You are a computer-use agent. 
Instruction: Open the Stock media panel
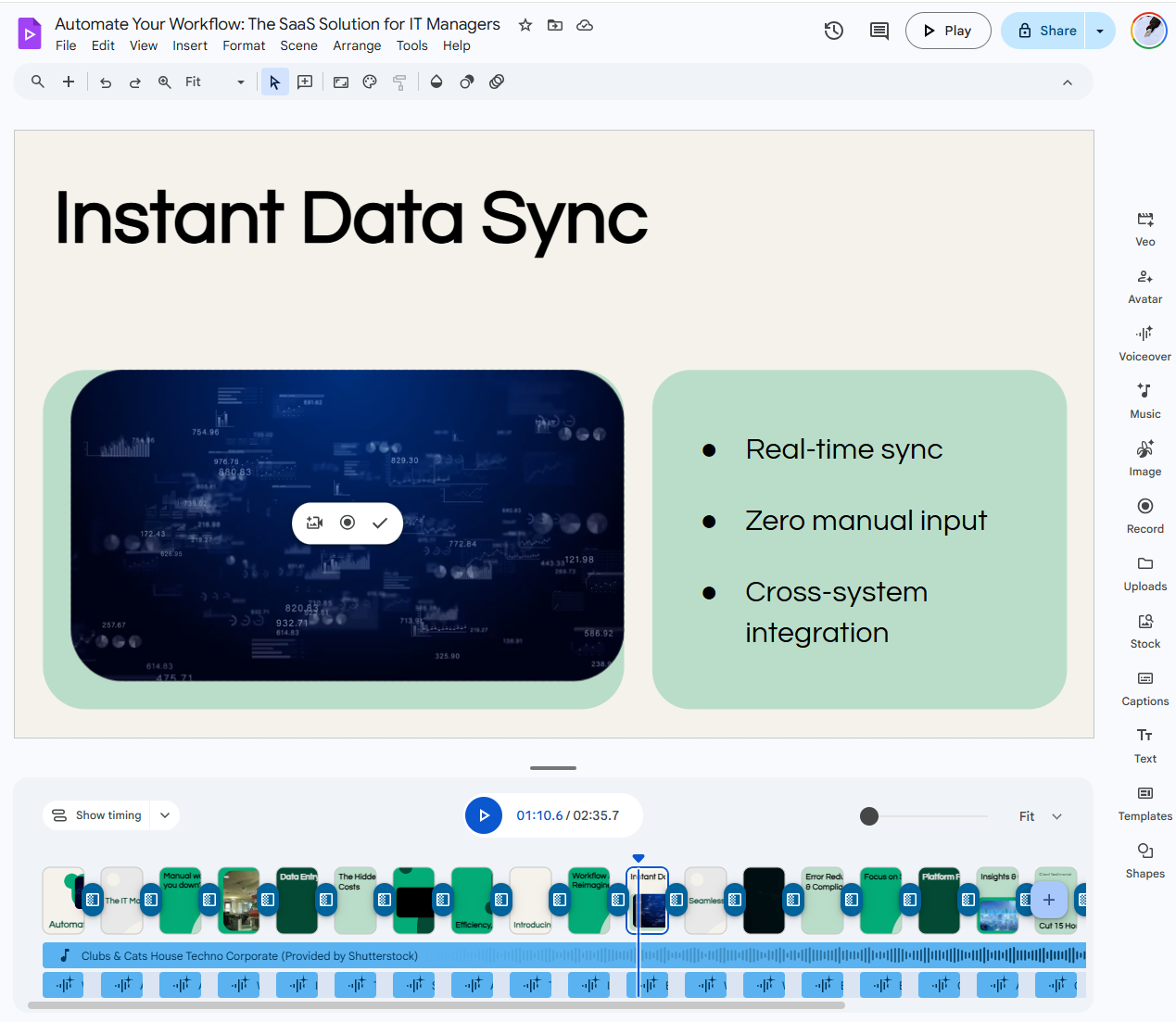[1144, 631]
